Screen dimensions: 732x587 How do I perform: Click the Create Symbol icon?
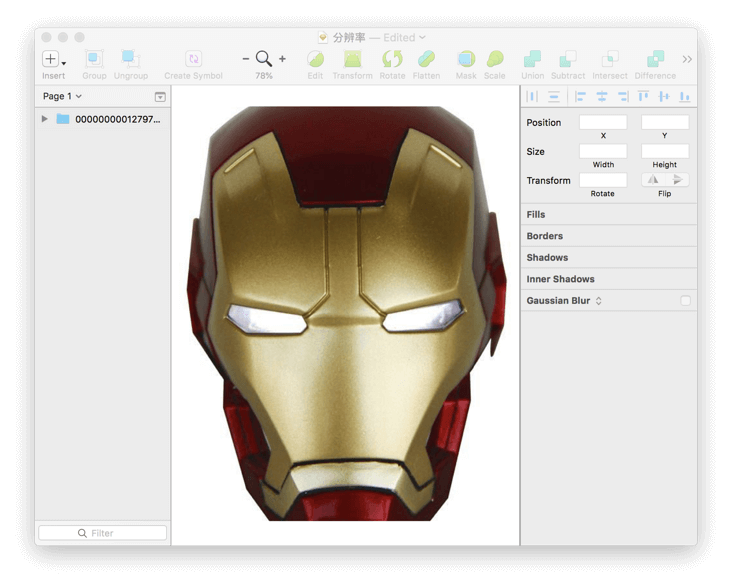pyautogui.click(x=193, y=59)
